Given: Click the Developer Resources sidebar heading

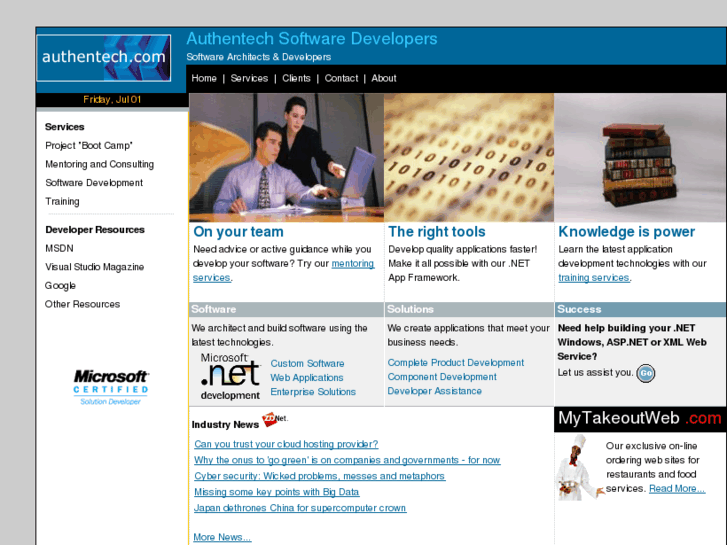Looking at the screenshot, I should tap(95, 230).
